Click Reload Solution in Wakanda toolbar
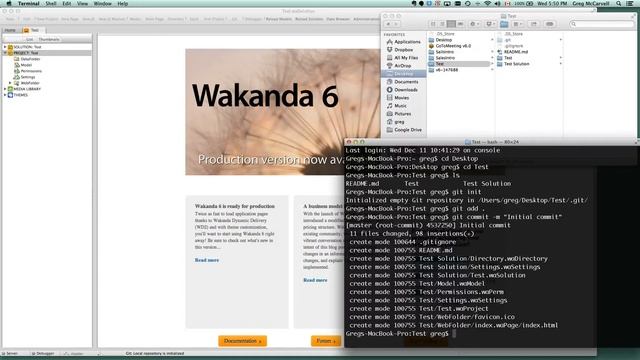 309,19
